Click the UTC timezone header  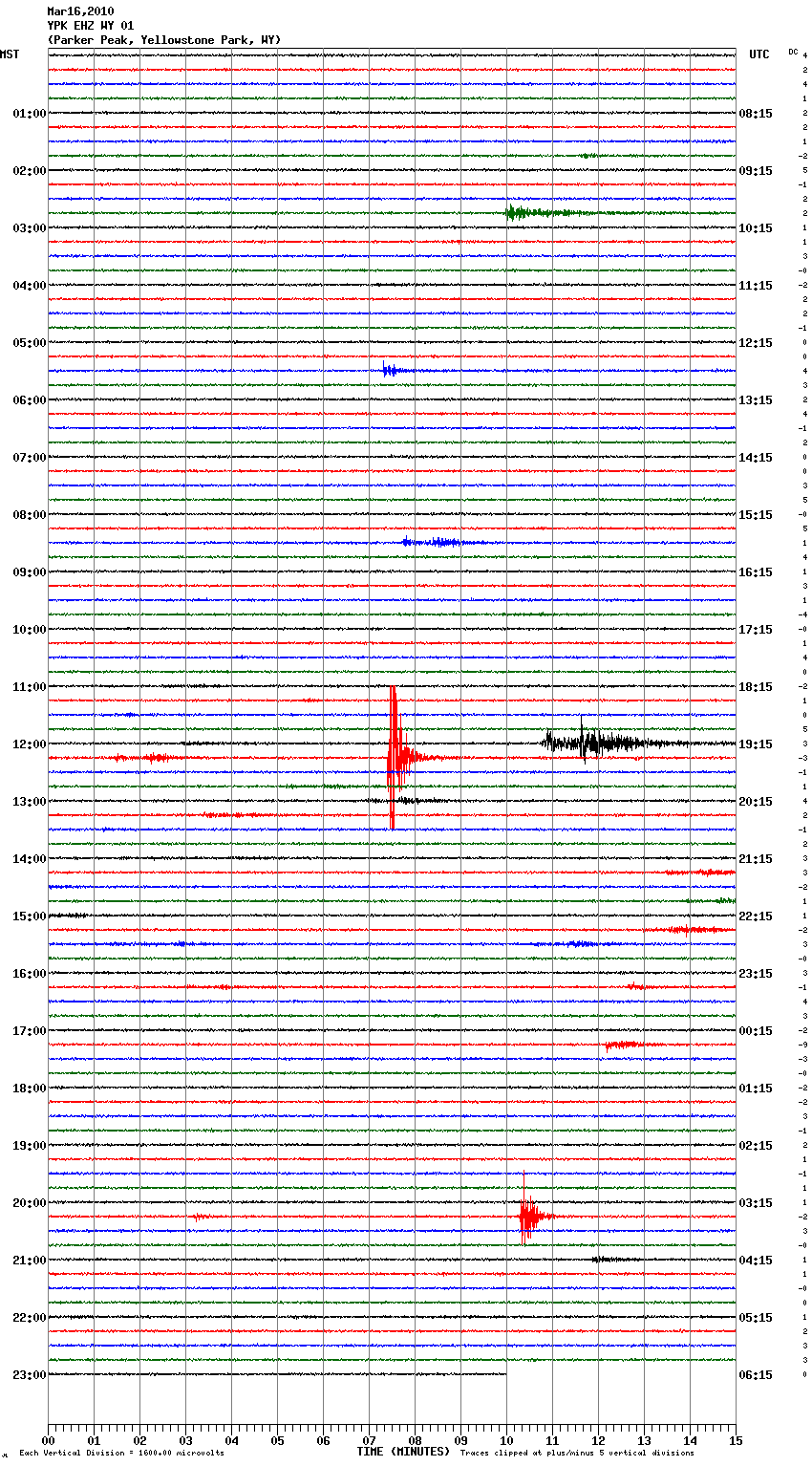click(x=759, y=54)
